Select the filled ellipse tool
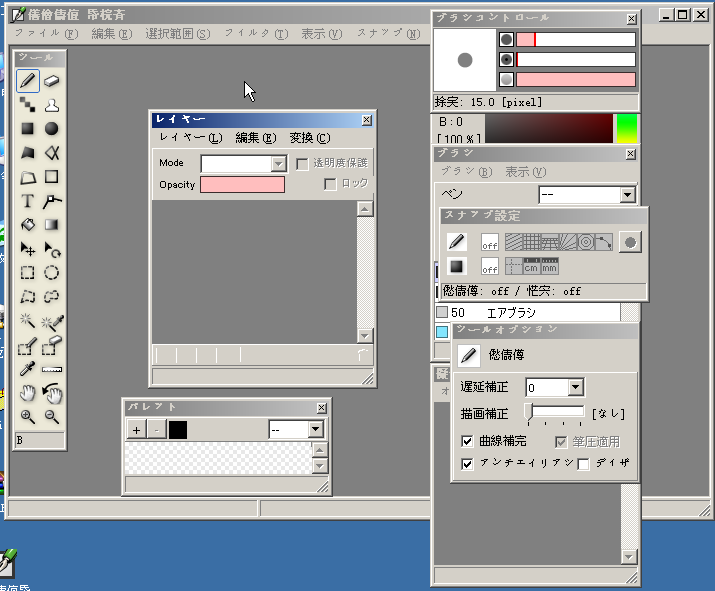The width and height of the screenshot is (715, 591). click(x=52, y=129)
